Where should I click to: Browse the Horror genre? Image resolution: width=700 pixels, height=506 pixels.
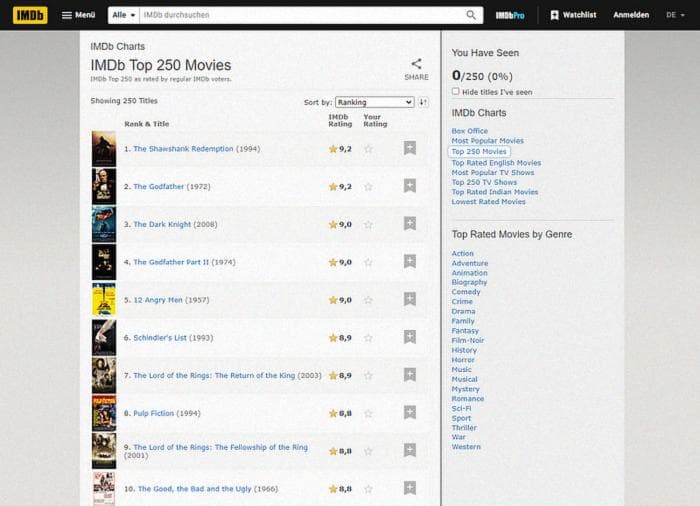pos(463,360)
